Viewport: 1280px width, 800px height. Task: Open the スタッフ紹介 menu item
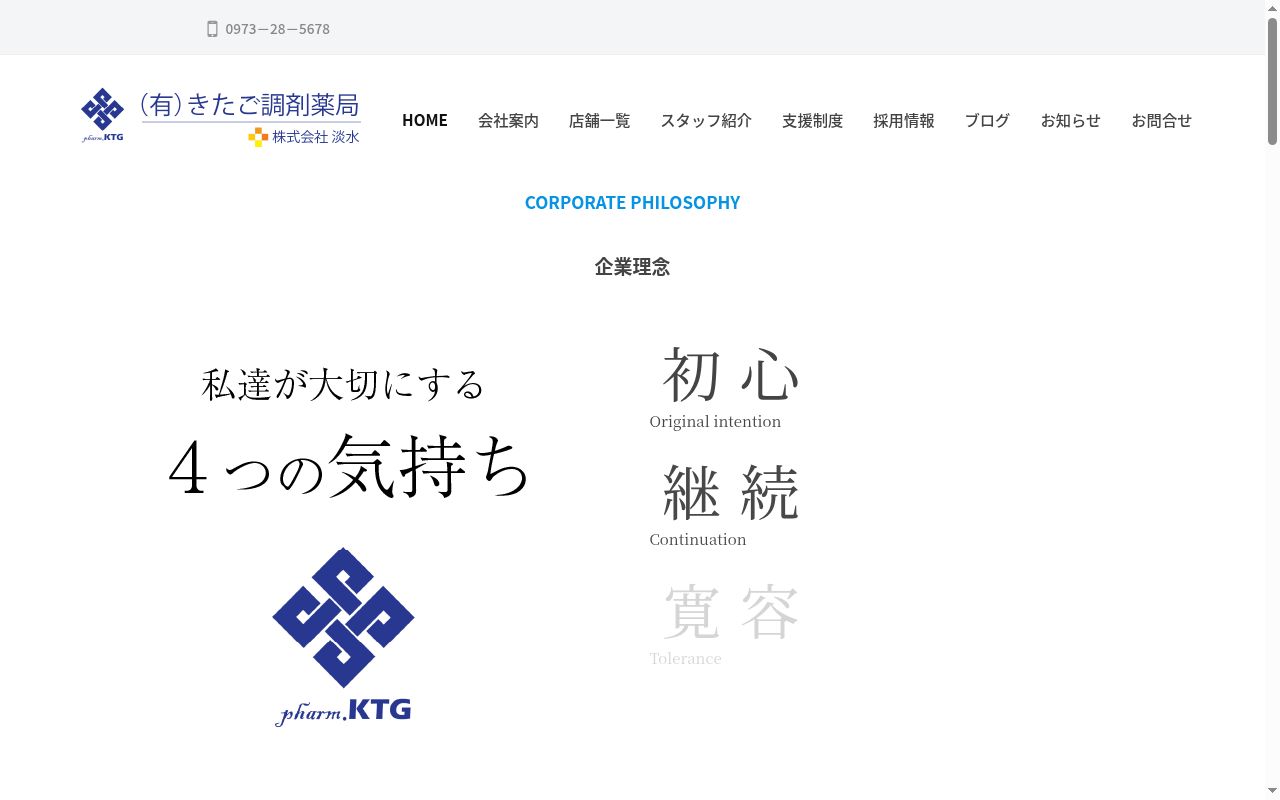tap(706, 120)
